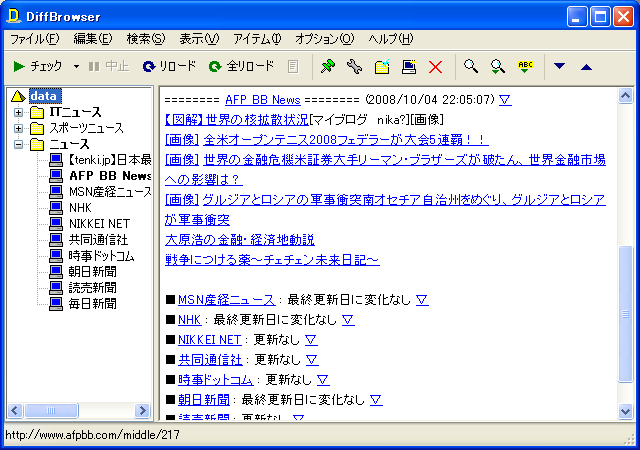This screenshot has height=450, width=640.
Task: Expand the スポーツニュース folder
Action: pos(18,128)
